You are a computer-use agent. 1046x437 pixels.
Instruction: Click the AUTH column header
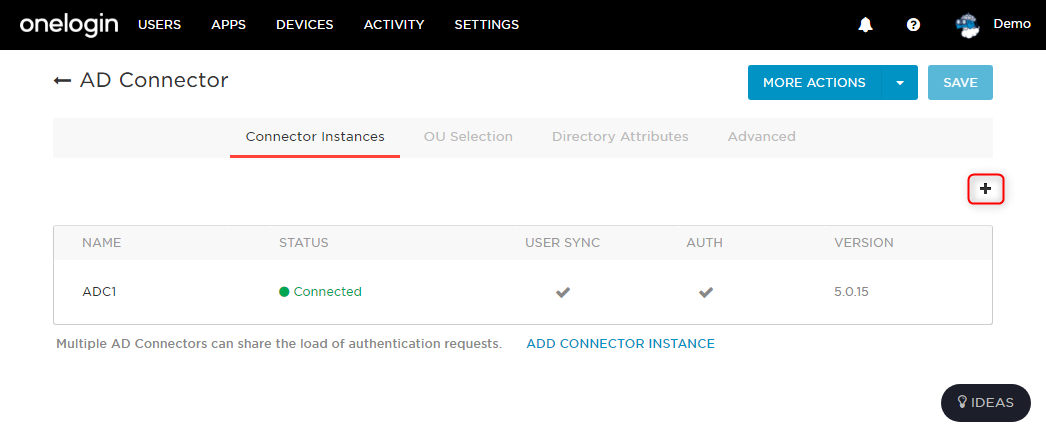[704, 243]
